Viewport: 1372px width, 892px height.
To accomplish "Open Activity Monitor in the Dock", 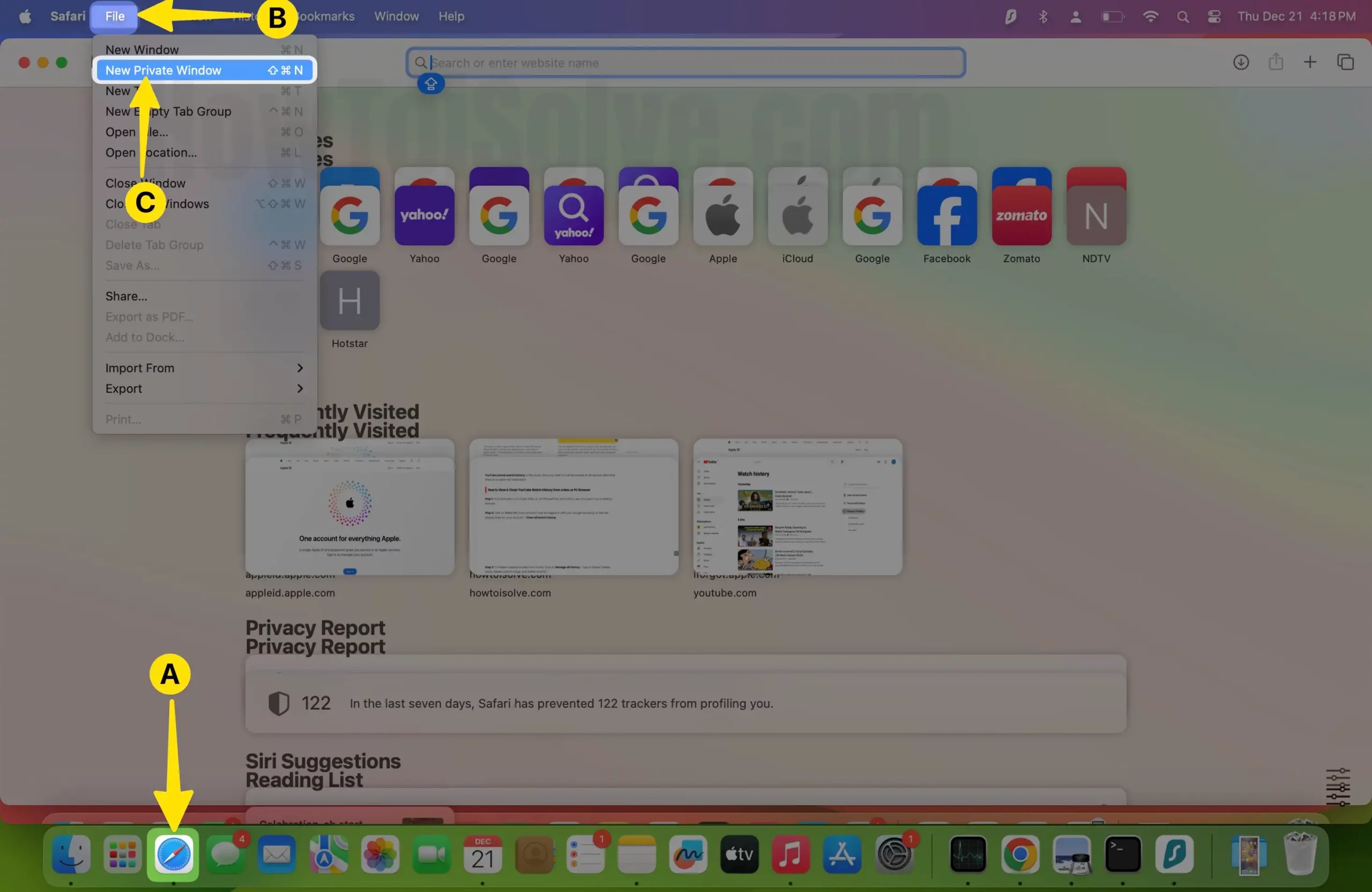I will (x=968, y=854).
